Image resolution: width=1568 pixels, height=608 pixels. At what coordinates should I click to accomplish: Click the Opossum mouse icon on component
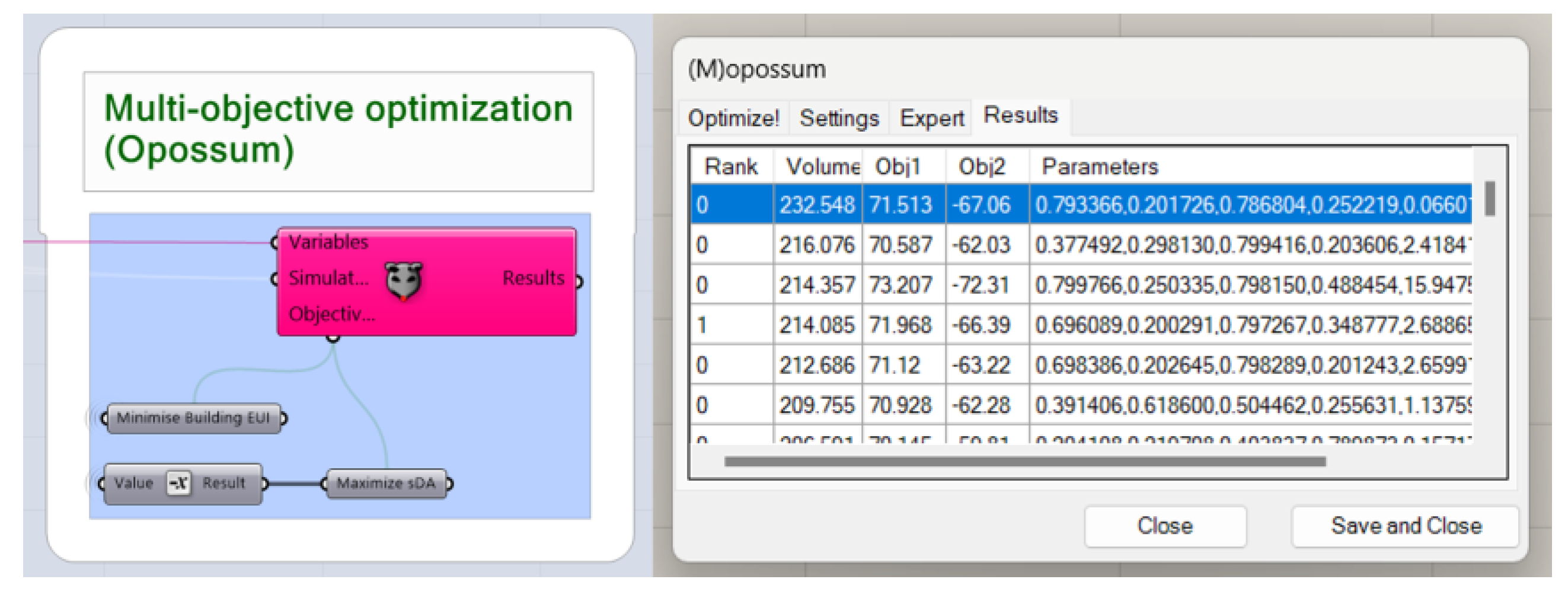point(404,280)
